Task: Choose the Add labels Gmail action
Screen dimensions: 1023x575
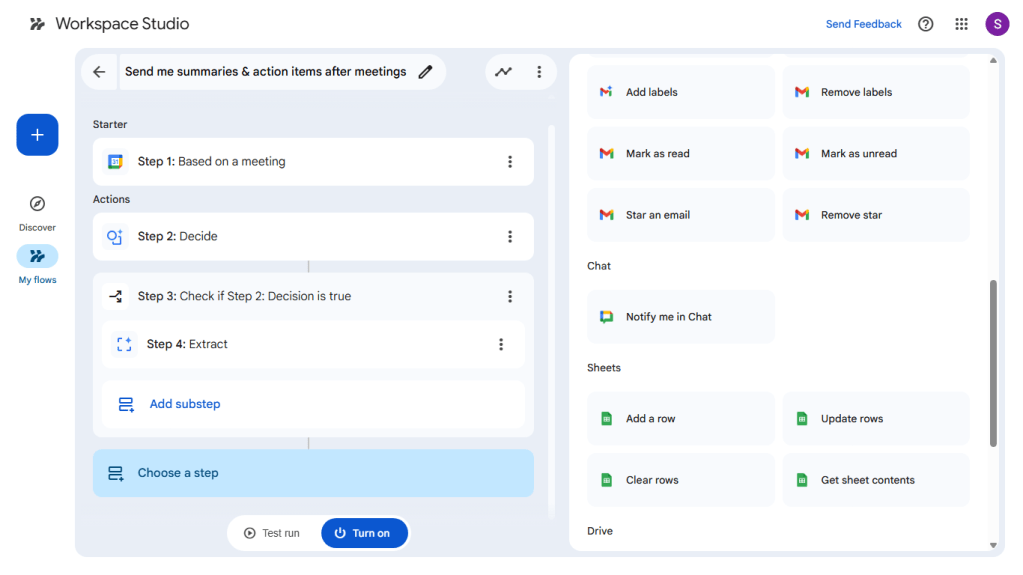Action: pos(680,92)
